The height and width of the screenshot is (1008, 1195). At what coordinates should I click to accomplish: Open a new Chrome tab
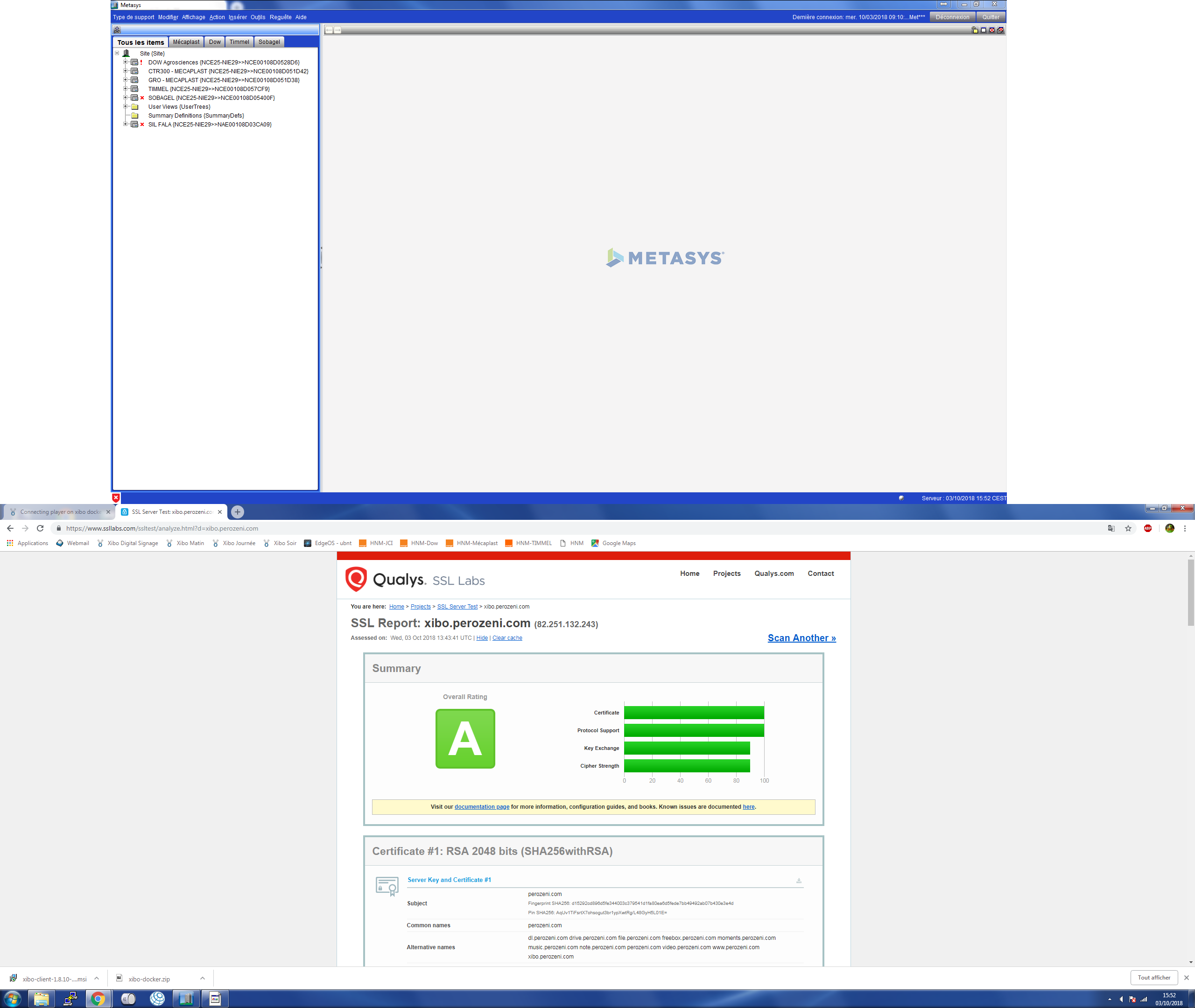coord(238,511)
